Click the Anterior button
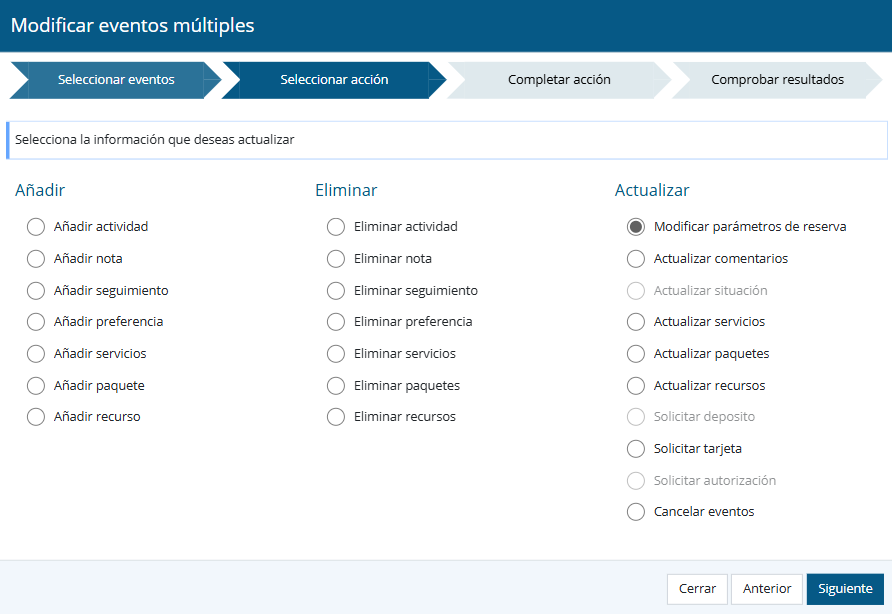Viewport: 892px width, 614px height. (x=766, y=589)
